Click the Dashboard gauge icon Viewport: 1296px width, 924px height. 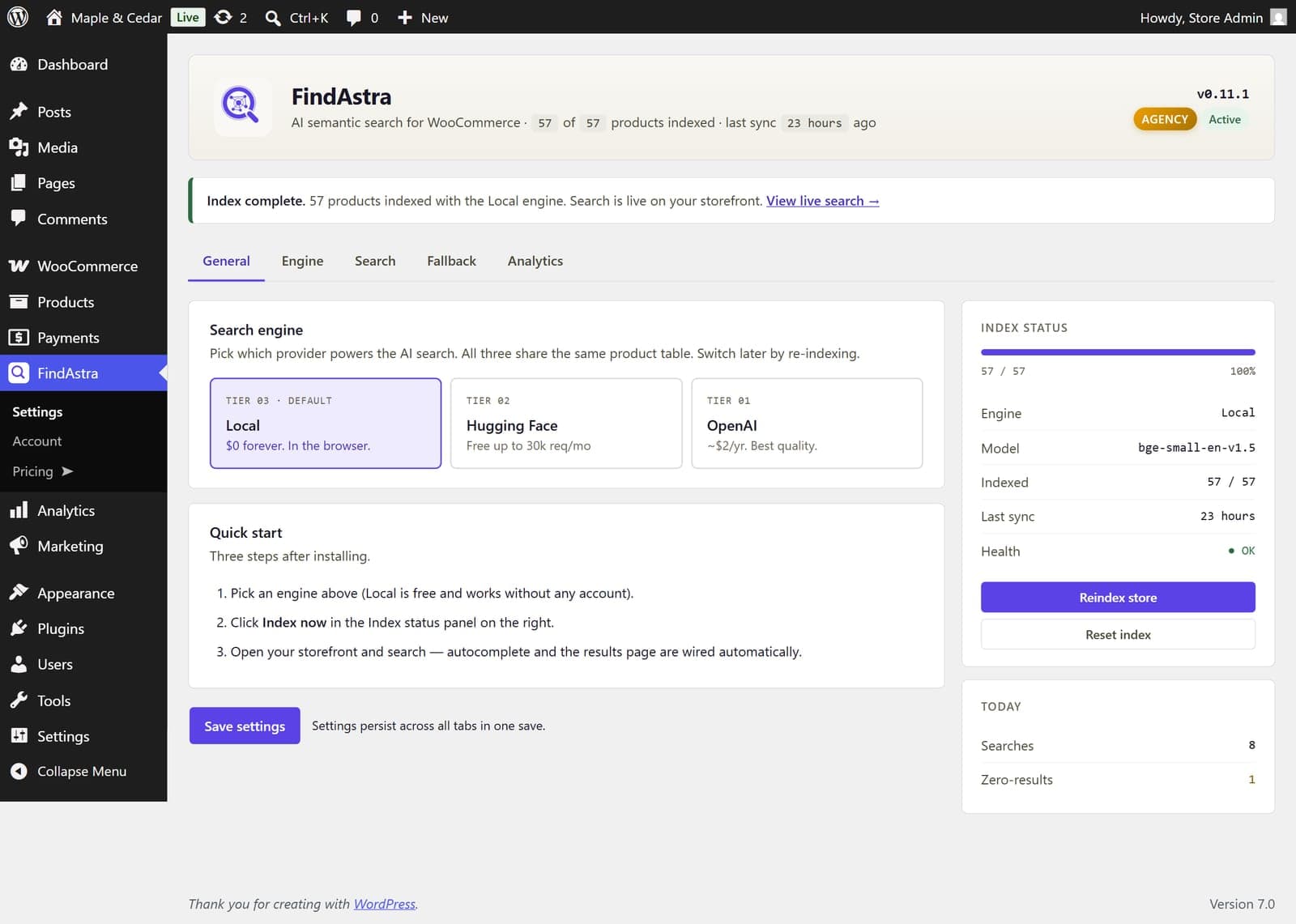(19, 64)
